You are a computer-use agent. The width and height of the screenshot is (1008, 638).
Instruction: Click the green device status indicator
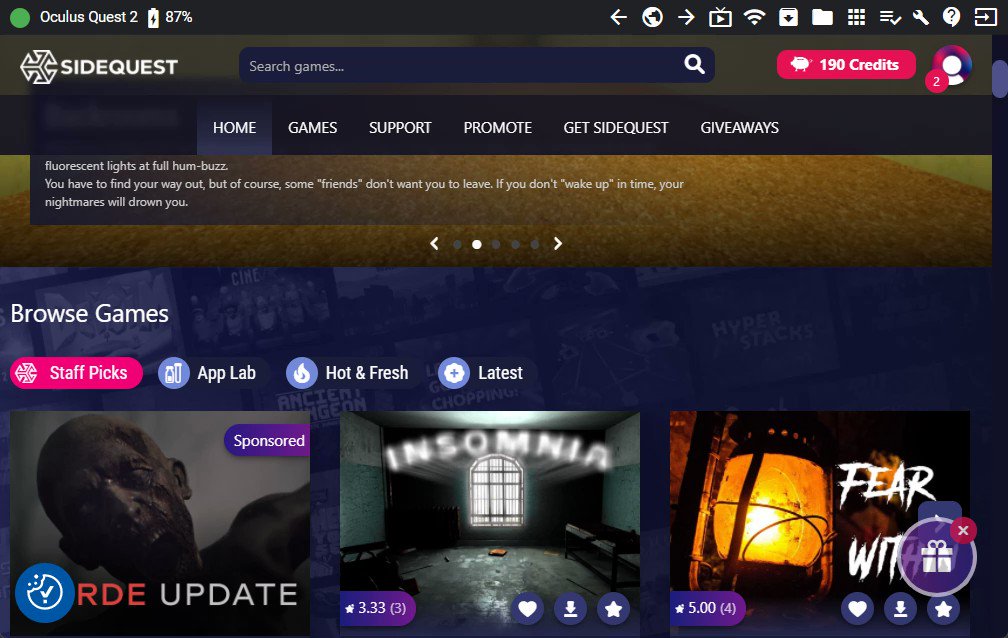tap(20, 18)
